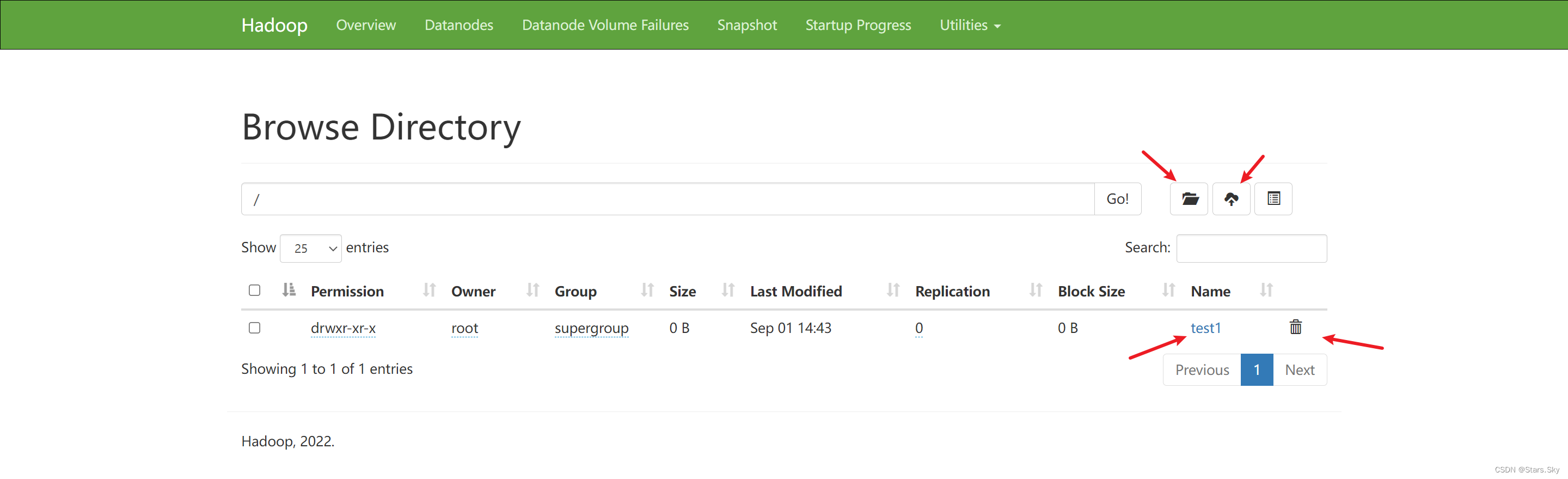The image size is (1568, 479).
Task: Click the Block Size header text
Action: tap(1091, 292)
